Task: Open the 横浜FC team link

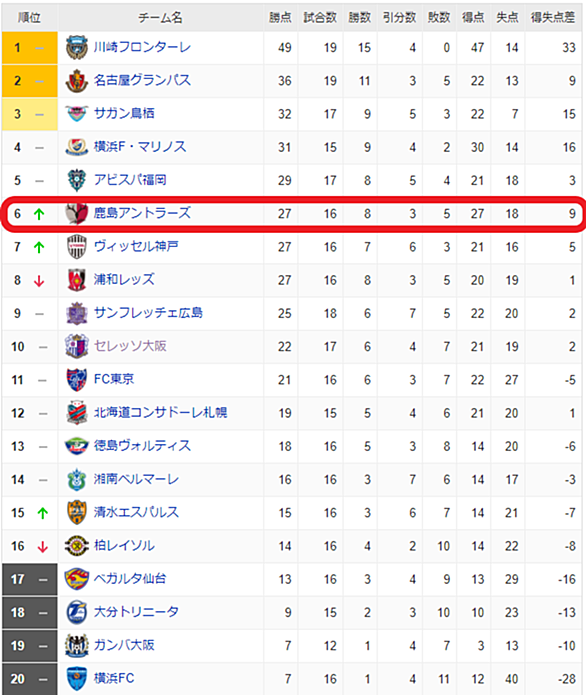Action: pos(114,678)
